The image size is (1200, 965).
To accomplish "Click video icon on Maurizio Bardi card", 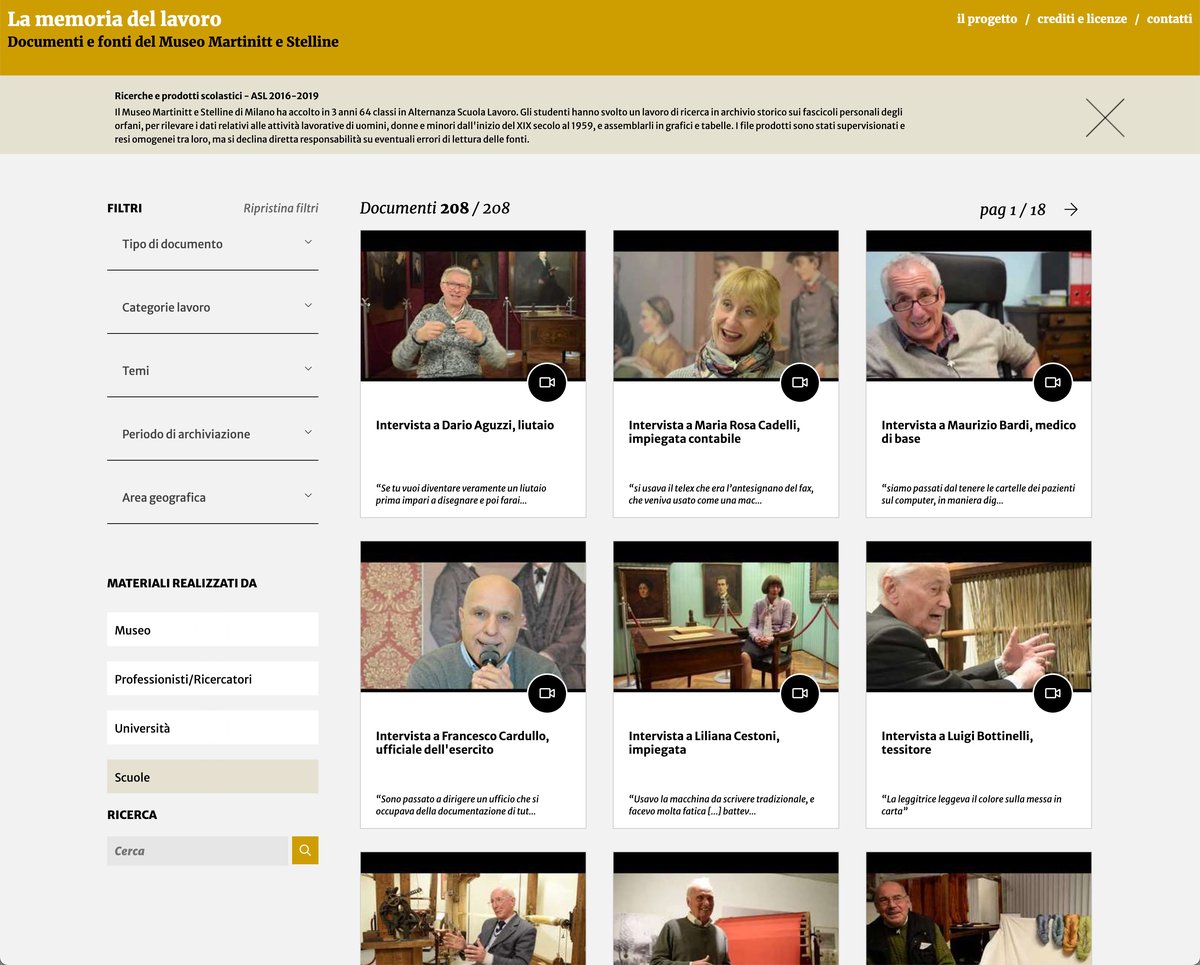I will (x=1053, y=382).
